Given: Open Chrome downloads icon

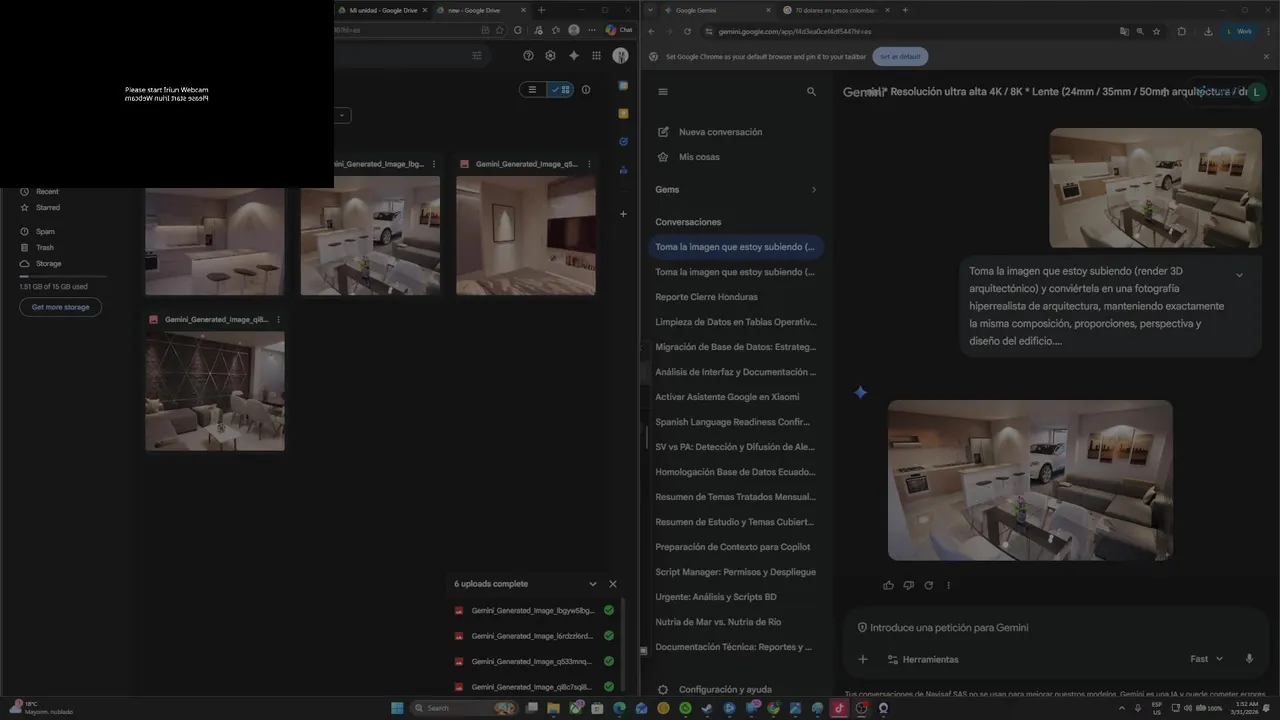Looking at the screenshot, I should pos(1208,31).
